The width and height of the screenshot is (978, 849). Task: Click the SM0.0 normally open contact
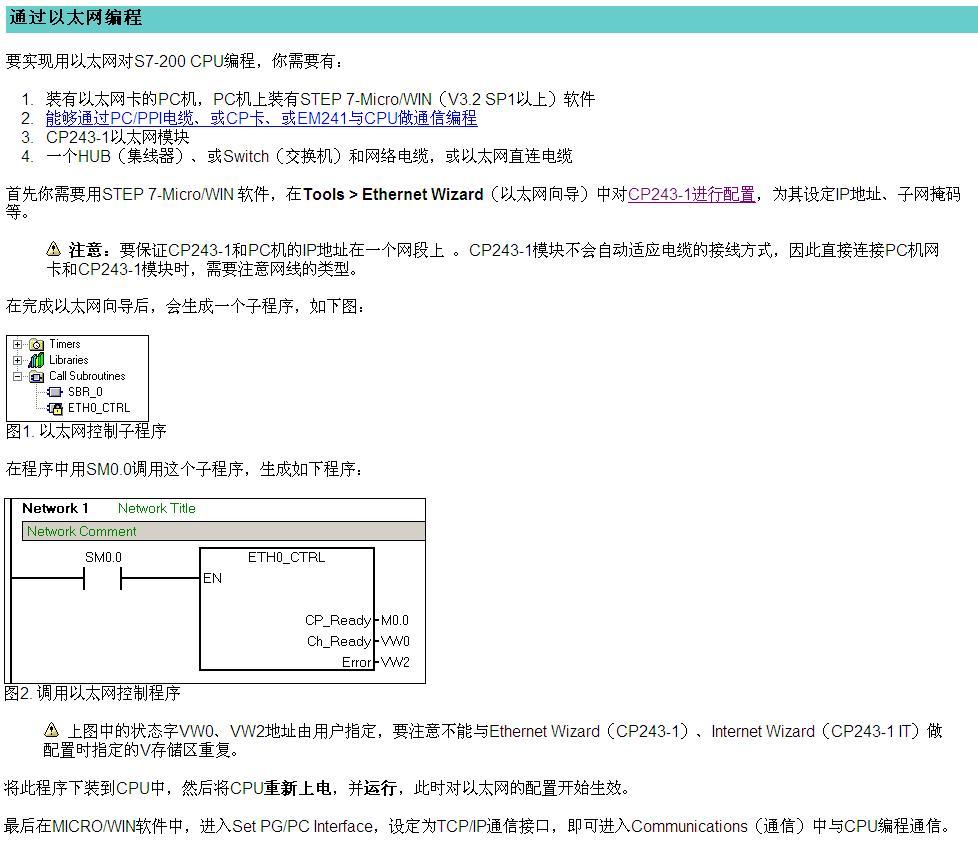(102, 578)
